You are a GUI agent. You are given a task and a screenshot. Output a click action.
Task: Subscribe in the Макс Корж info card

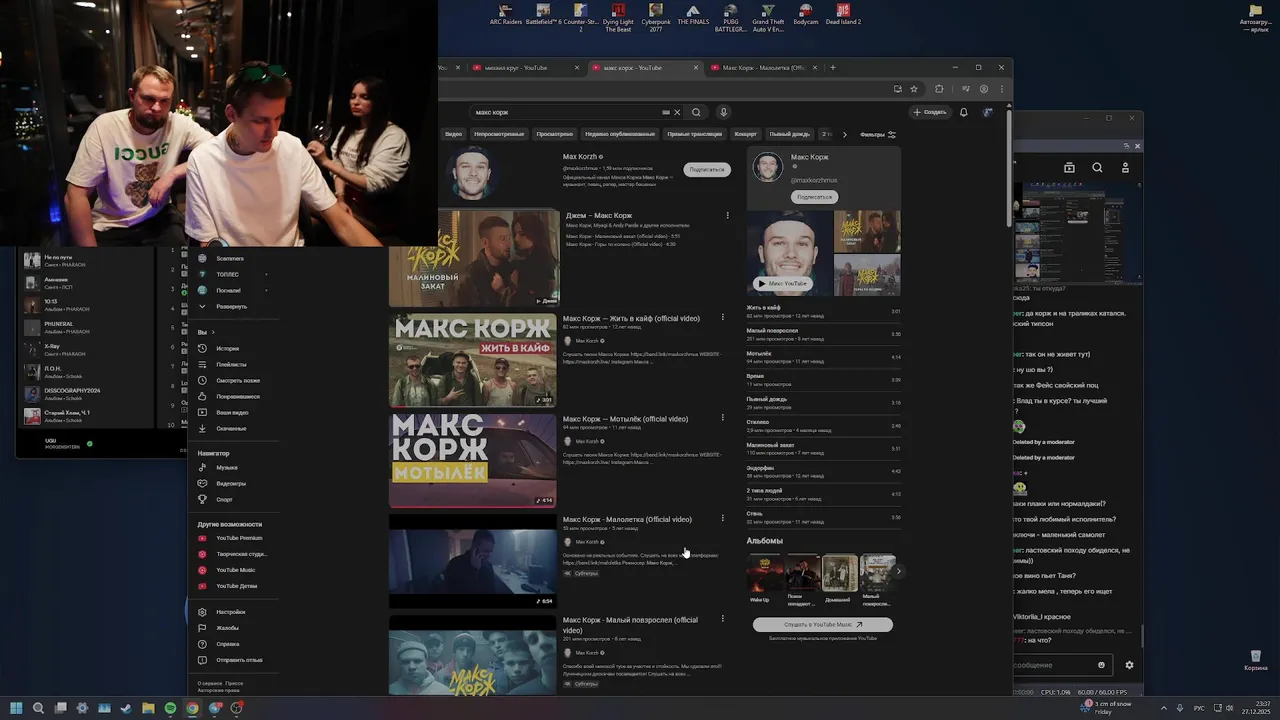[814, 197]
